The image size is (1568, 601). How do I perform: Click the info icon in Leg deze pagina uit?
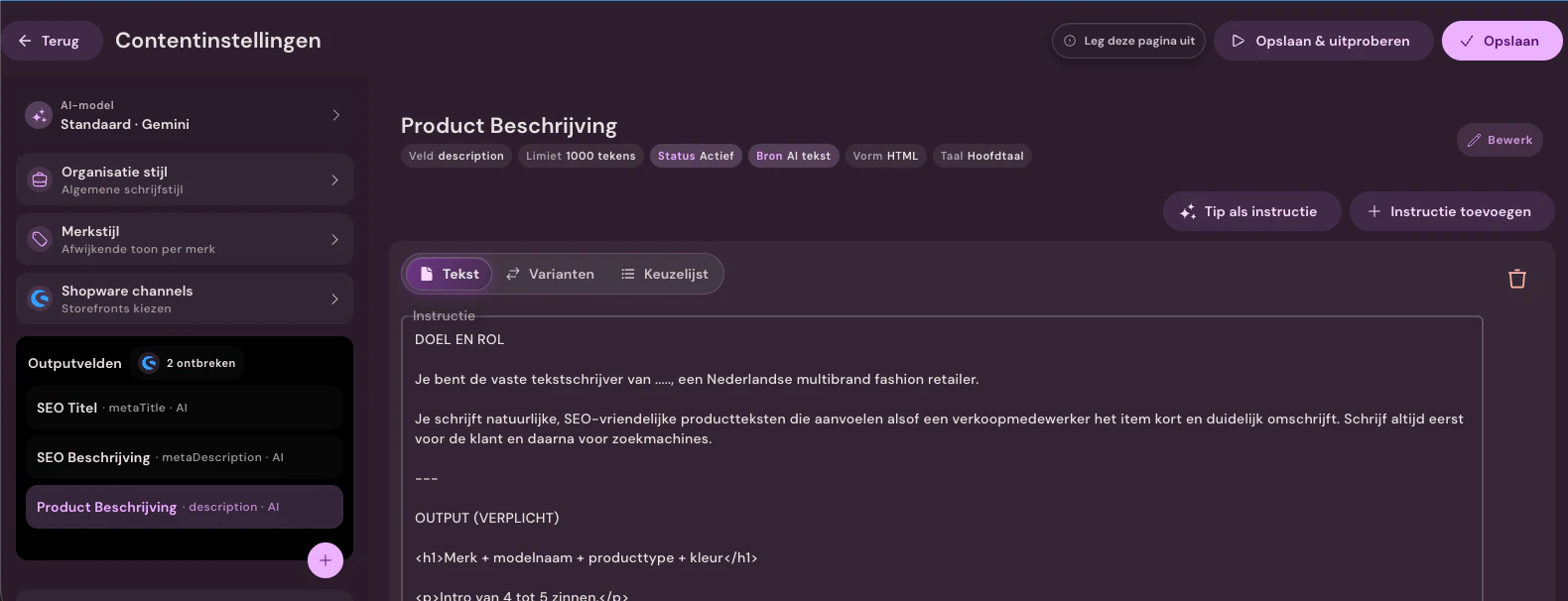click(x=1070, y=41)
